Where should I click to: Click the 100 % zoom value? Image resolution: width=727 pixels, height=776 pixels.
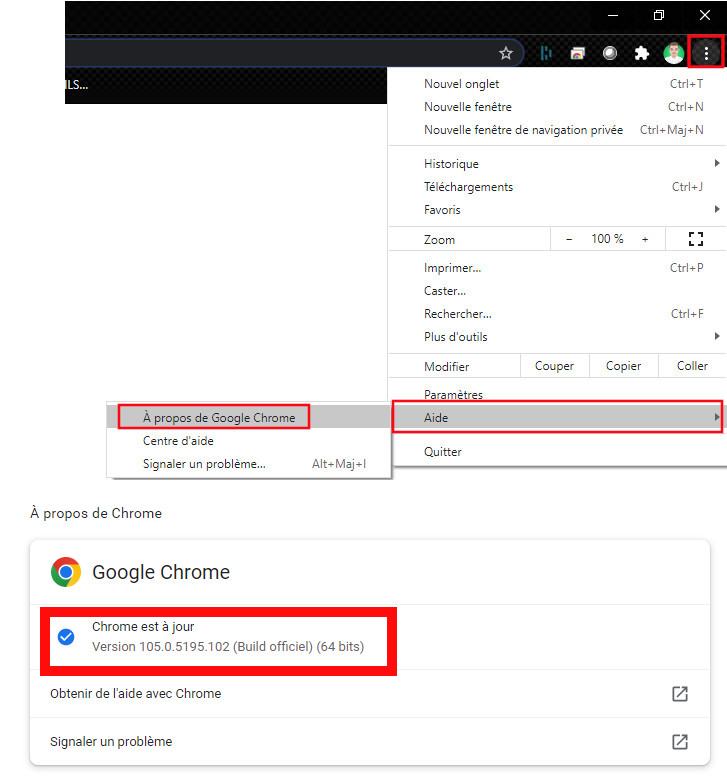pyautogui.click(x=607, y=240)
